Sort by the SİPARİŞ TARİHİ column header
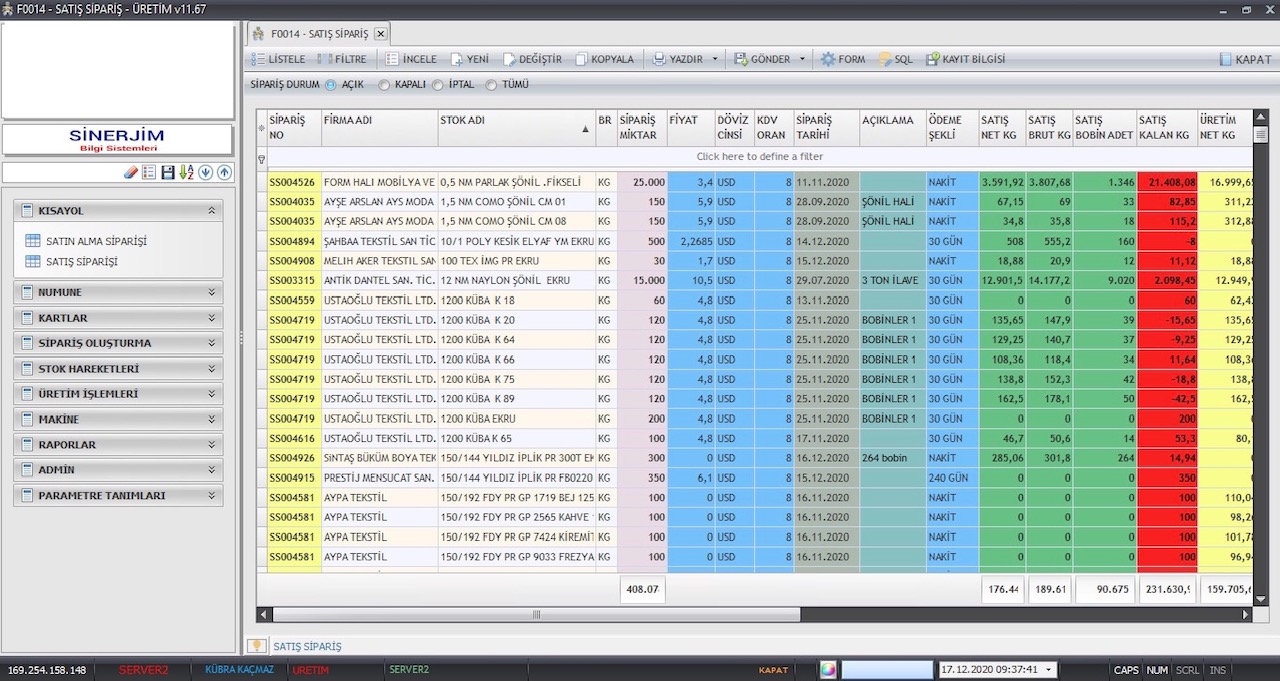Screen dimensions: 1280x681 point(826,128)
